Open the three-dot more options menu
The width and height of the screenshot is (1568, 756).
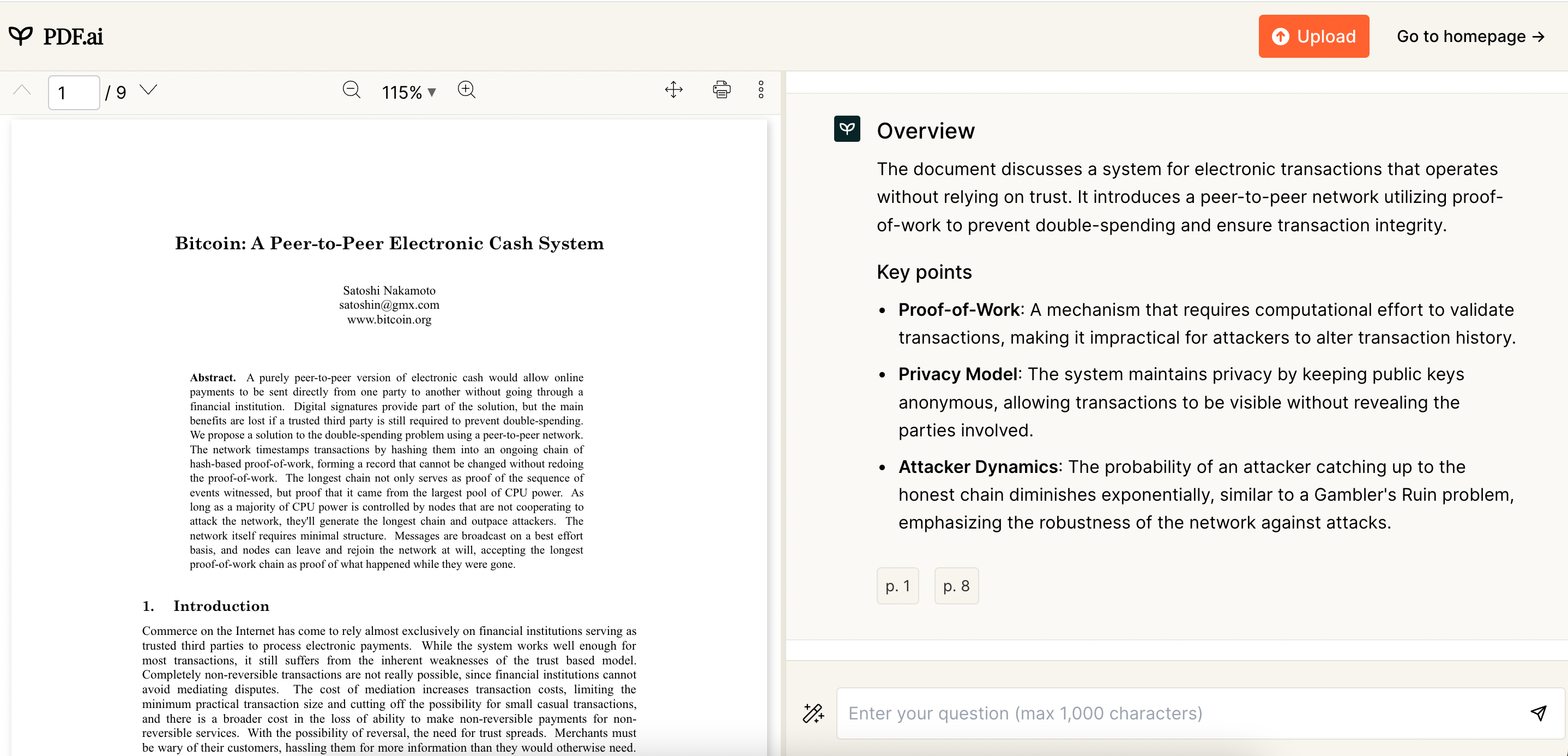(x=762, y=90)
